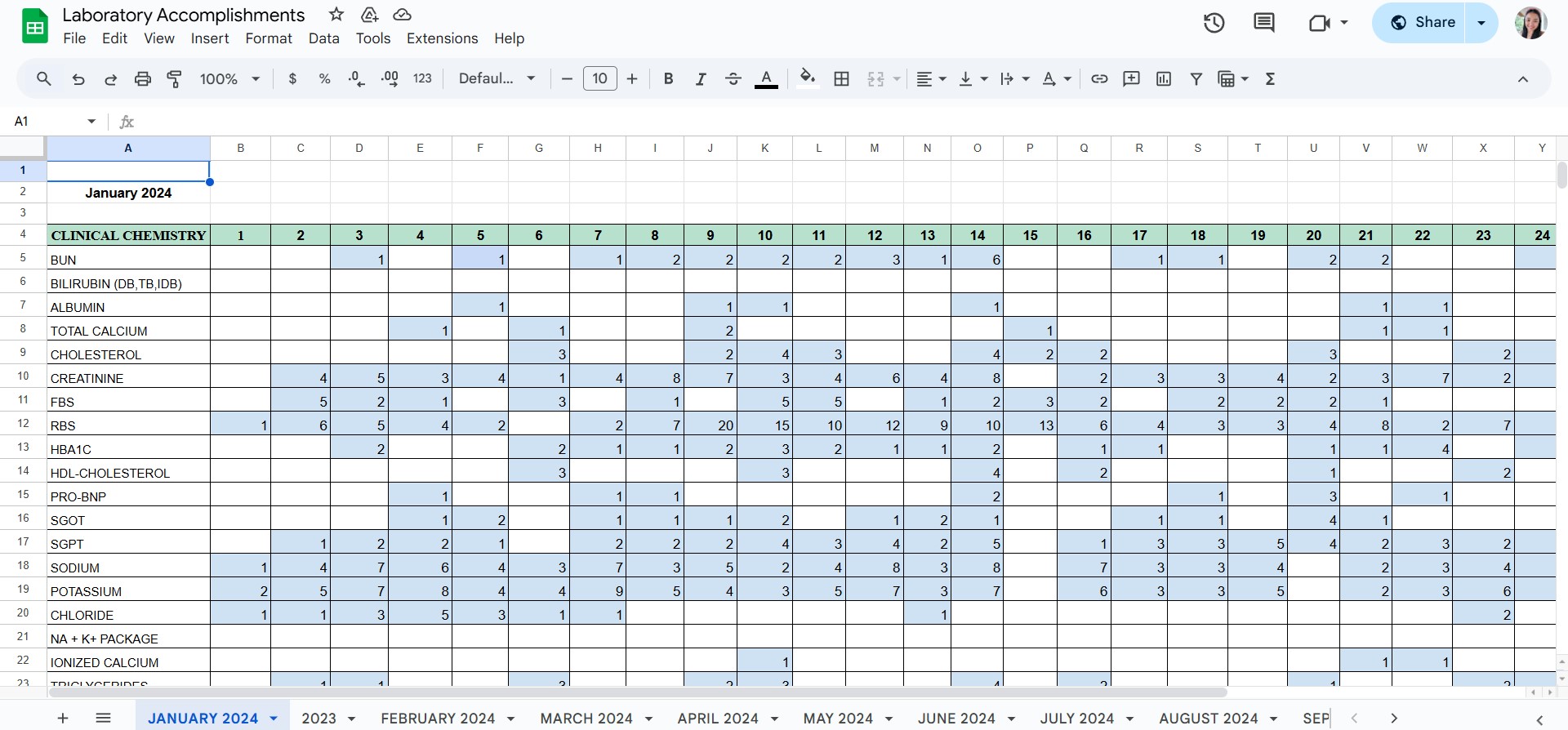
Task: Add a new sheet
Action: click(63, 719)
